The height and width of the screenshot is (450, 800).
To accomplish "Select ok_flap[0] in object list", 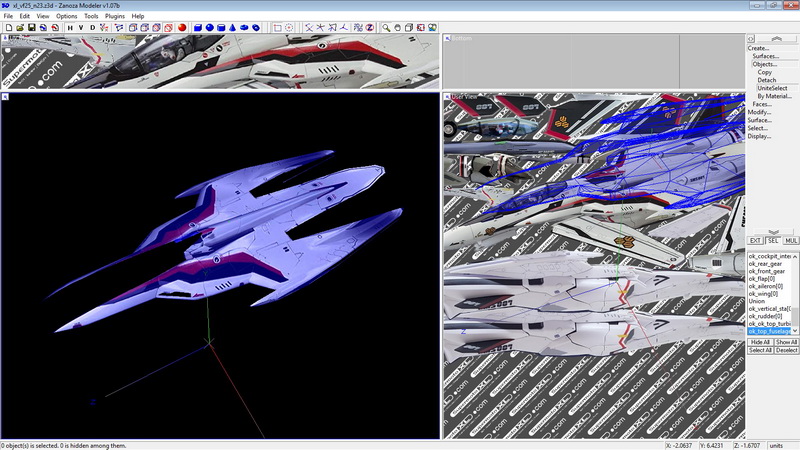I will 770,279.
